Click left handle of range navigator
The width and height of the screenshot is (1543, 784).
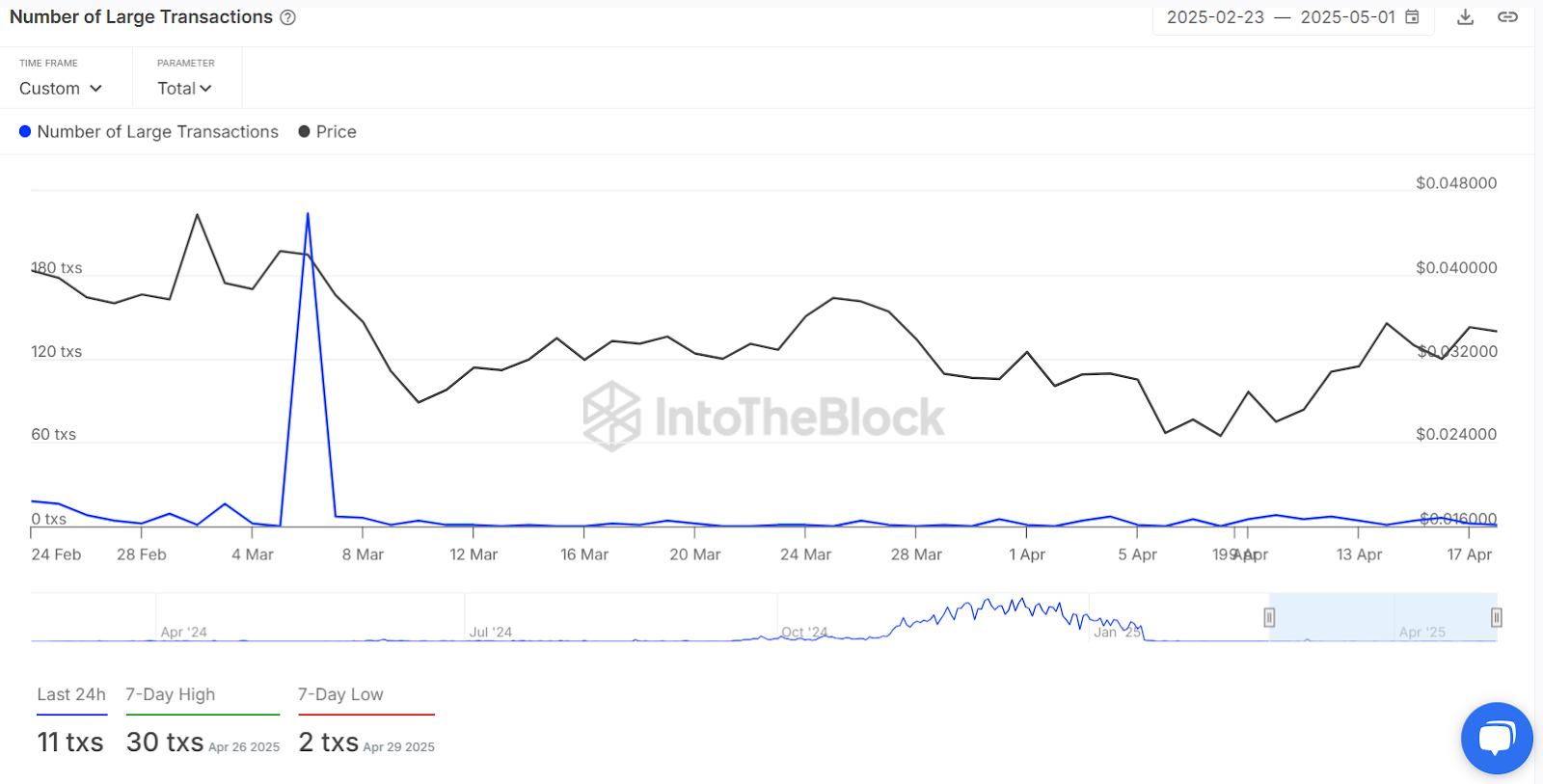(1269, 617)
